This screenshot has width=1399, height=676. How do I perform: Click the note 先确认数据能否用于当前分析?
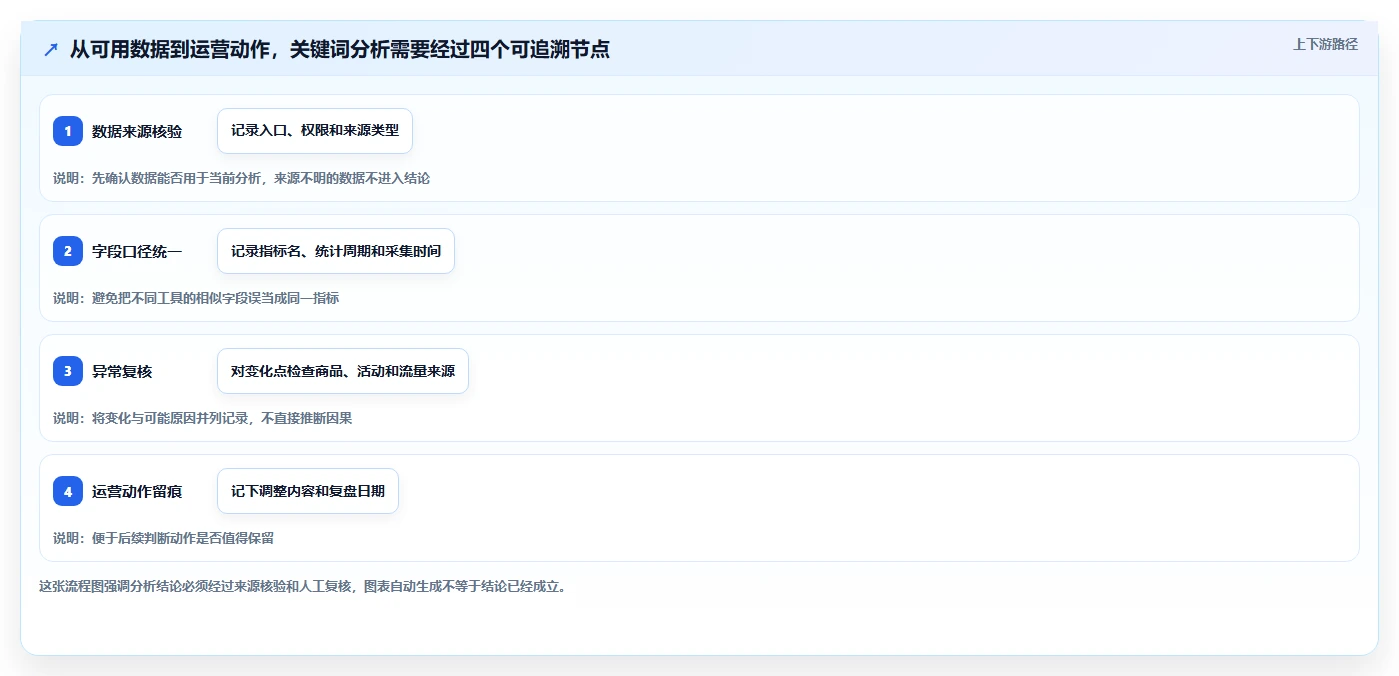[241, 178]
